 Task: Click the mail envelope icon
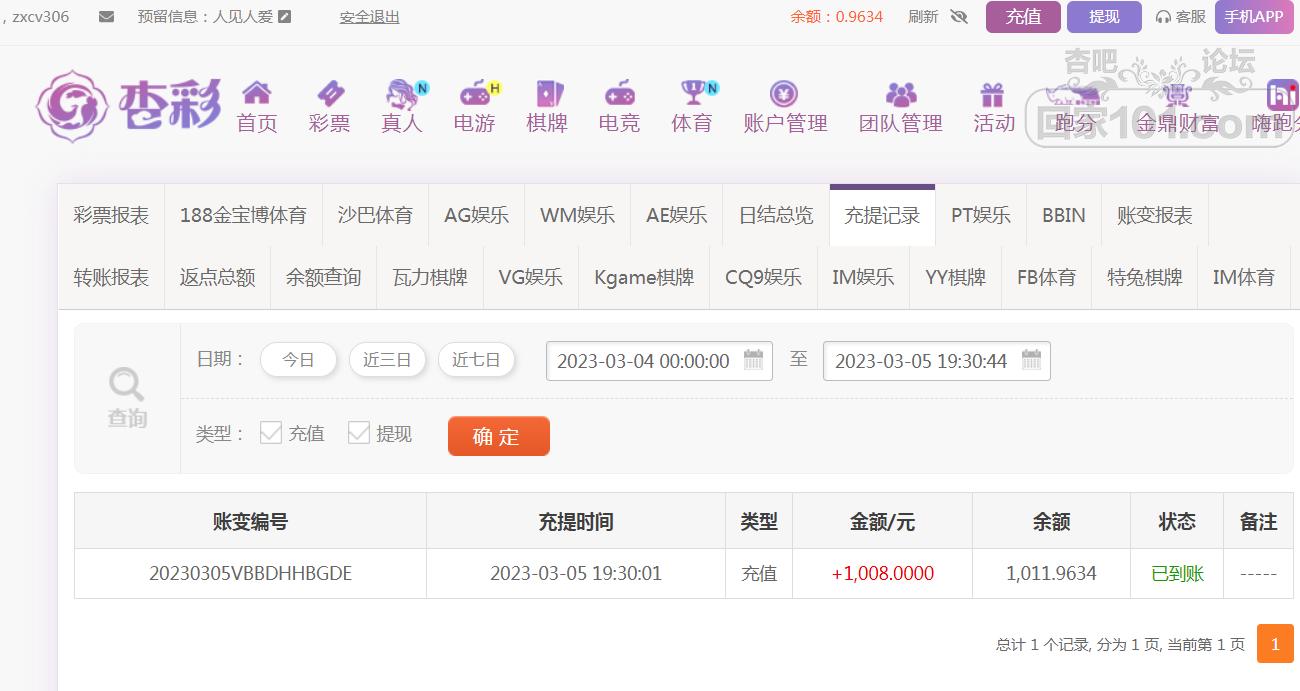(106, 17)
